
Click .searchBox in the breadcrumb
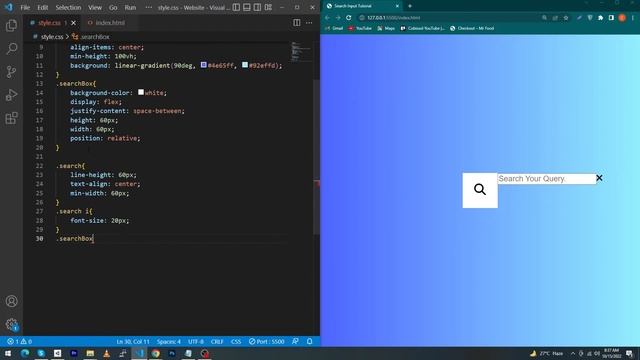(95, 37)
